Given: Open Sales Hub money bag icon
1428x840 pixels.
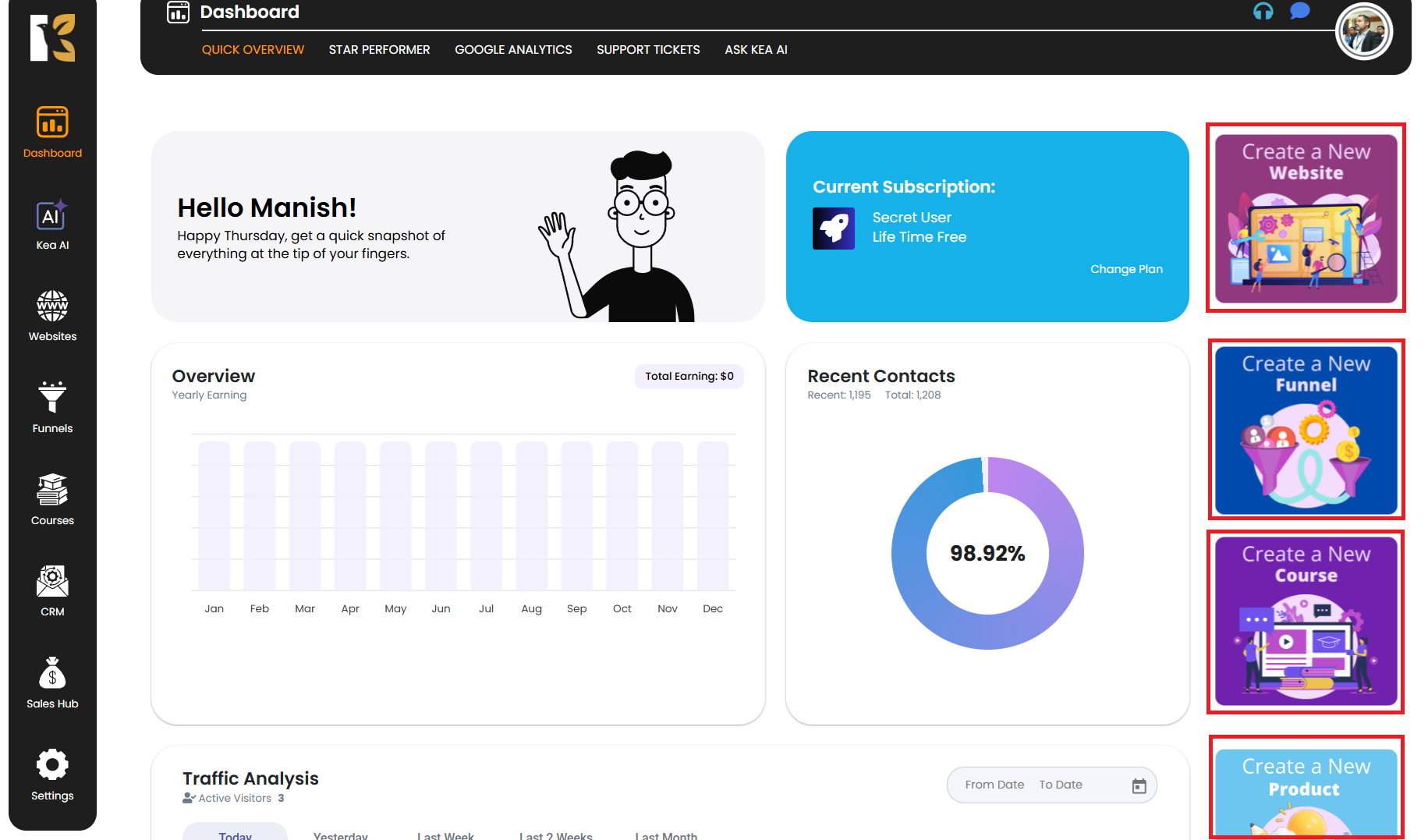Looking at the screenshot, I should (52, 673).
